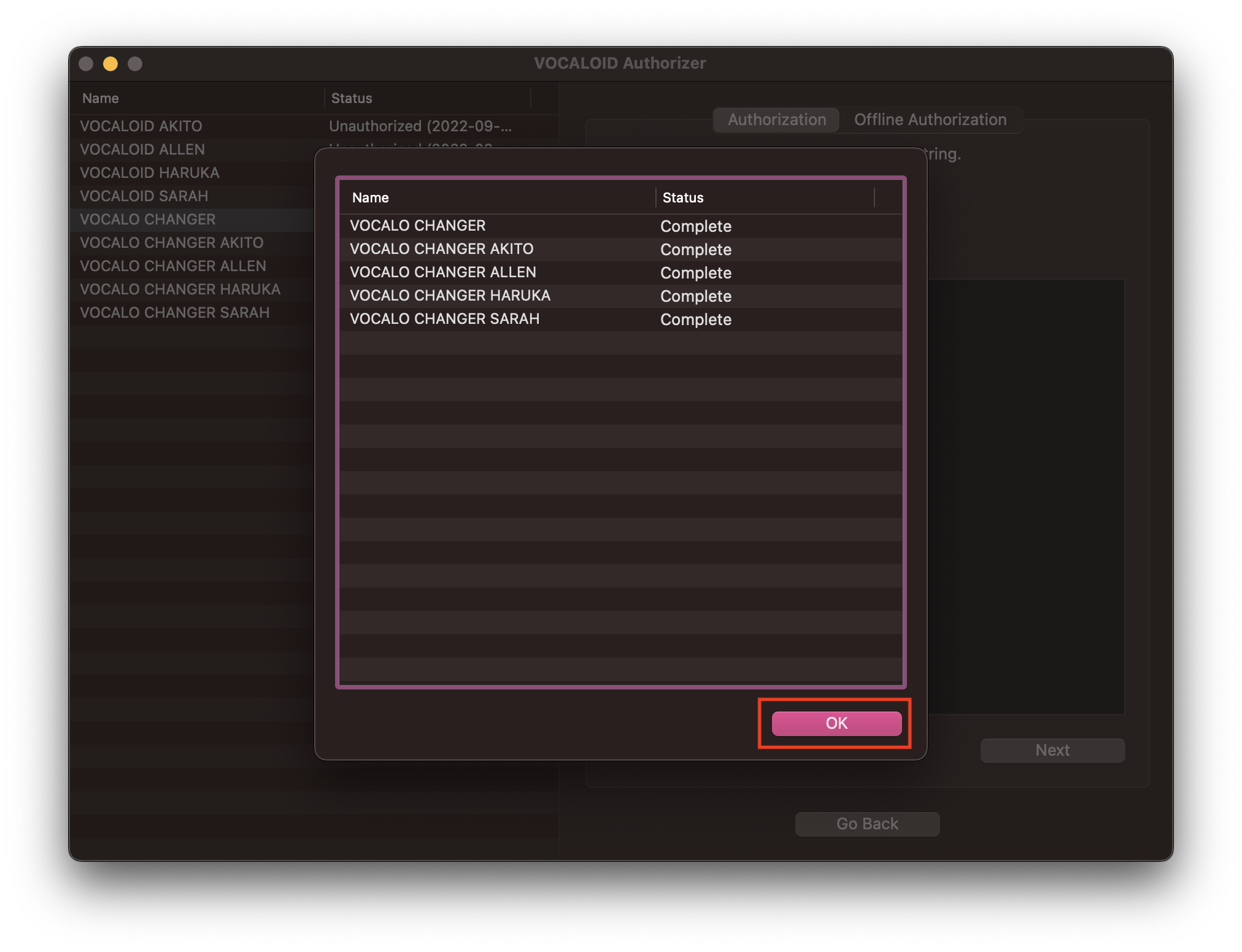The image size is (1242, 952).
Task: Select VOCALO CHANGER SARAH in the list
Action: click(175, 312)
